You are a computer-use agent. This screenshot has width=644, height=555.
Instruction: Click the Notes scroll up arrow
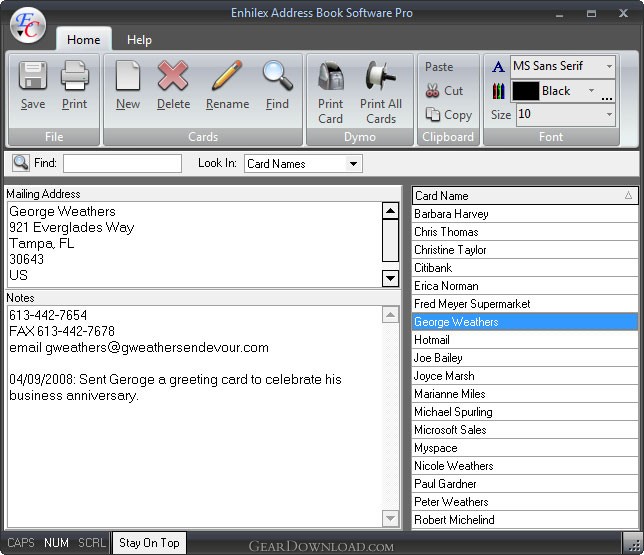pos(390,315)
